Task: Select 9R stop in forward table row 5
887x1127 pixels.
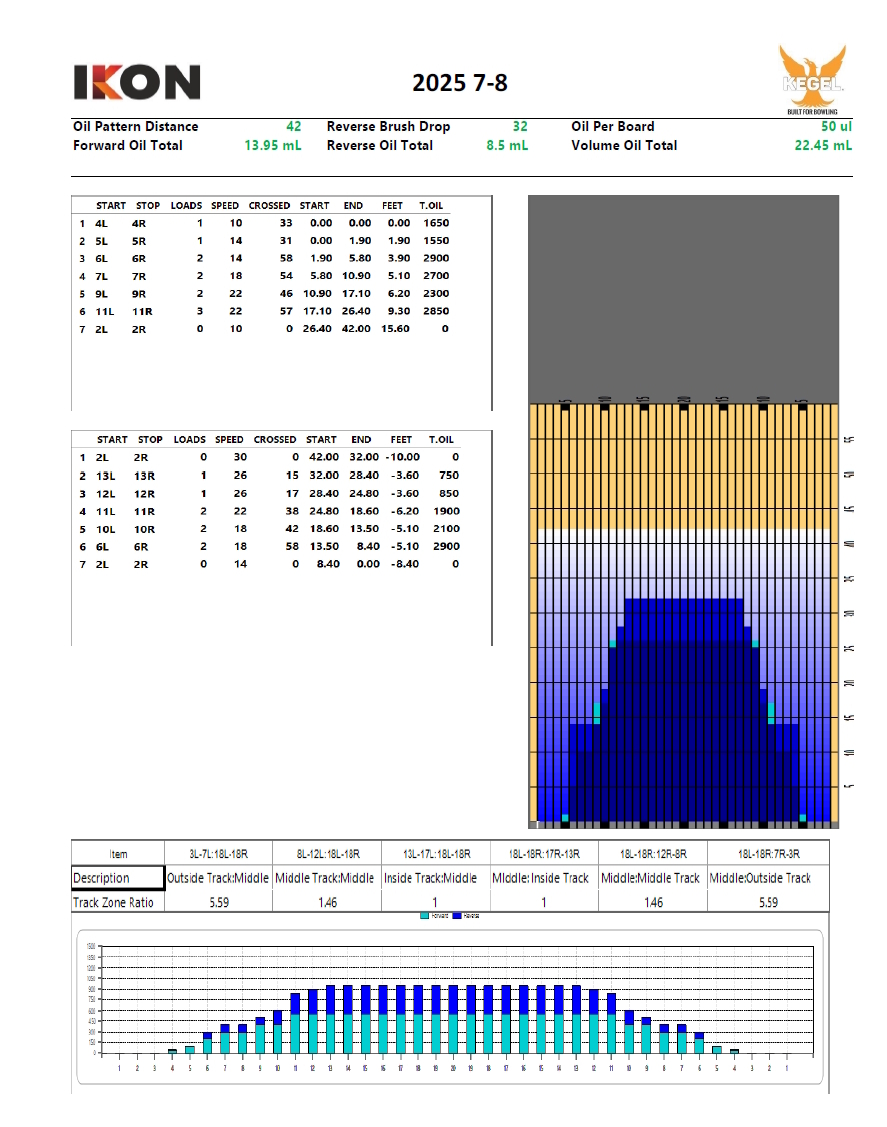Action: pos(139,294)
